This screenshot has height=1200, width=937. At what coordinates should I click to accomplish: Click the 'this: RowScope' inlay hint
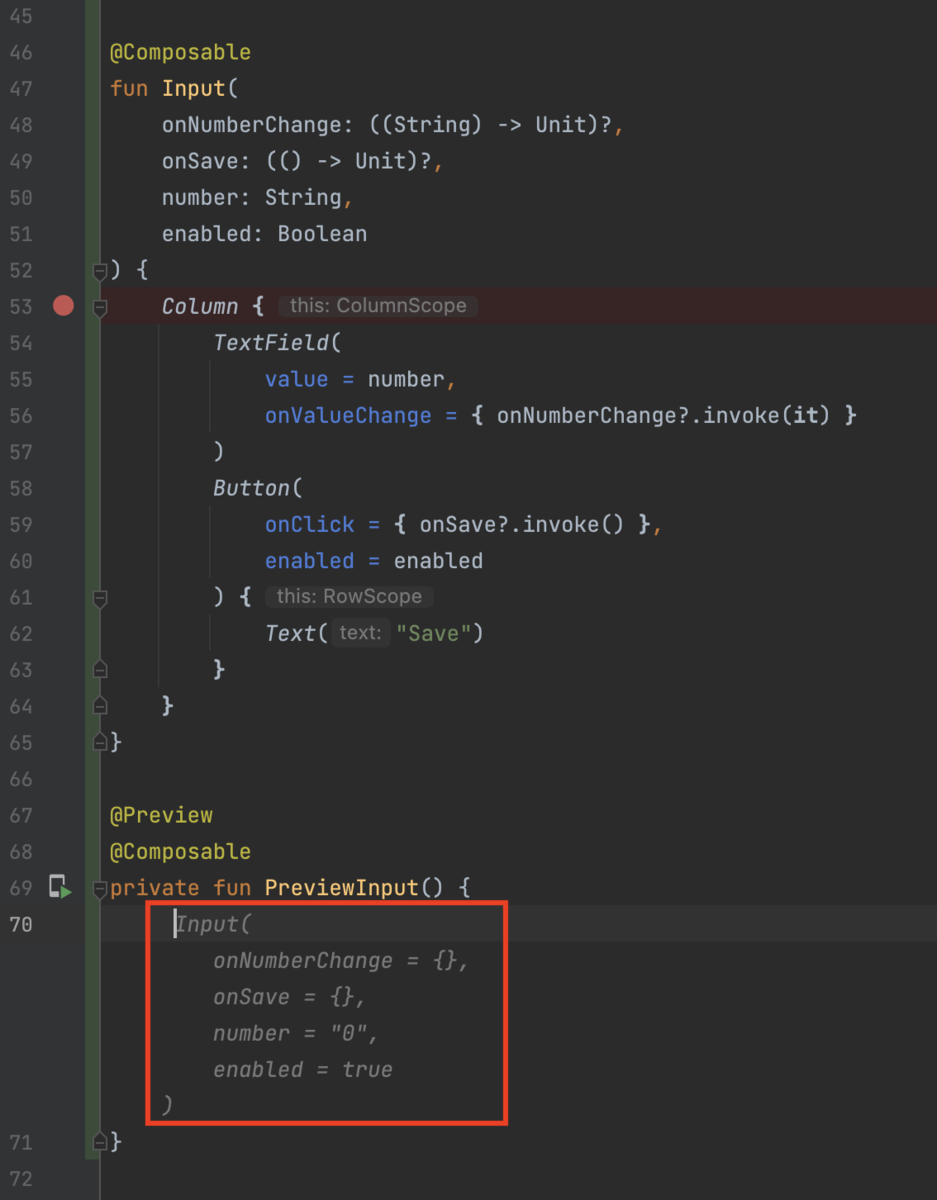click(349, 597)
